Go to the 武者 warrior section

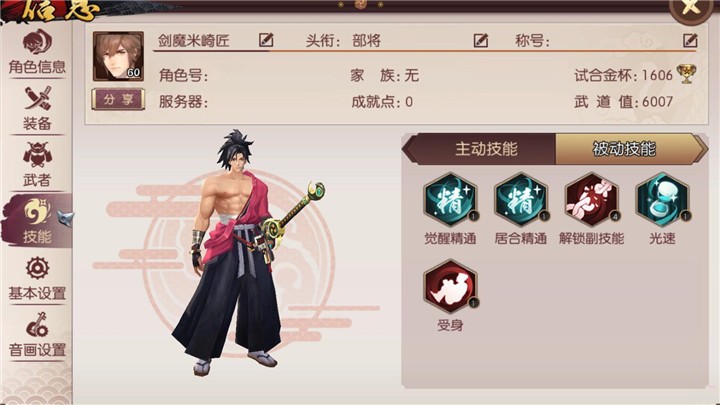click(37, 165)
